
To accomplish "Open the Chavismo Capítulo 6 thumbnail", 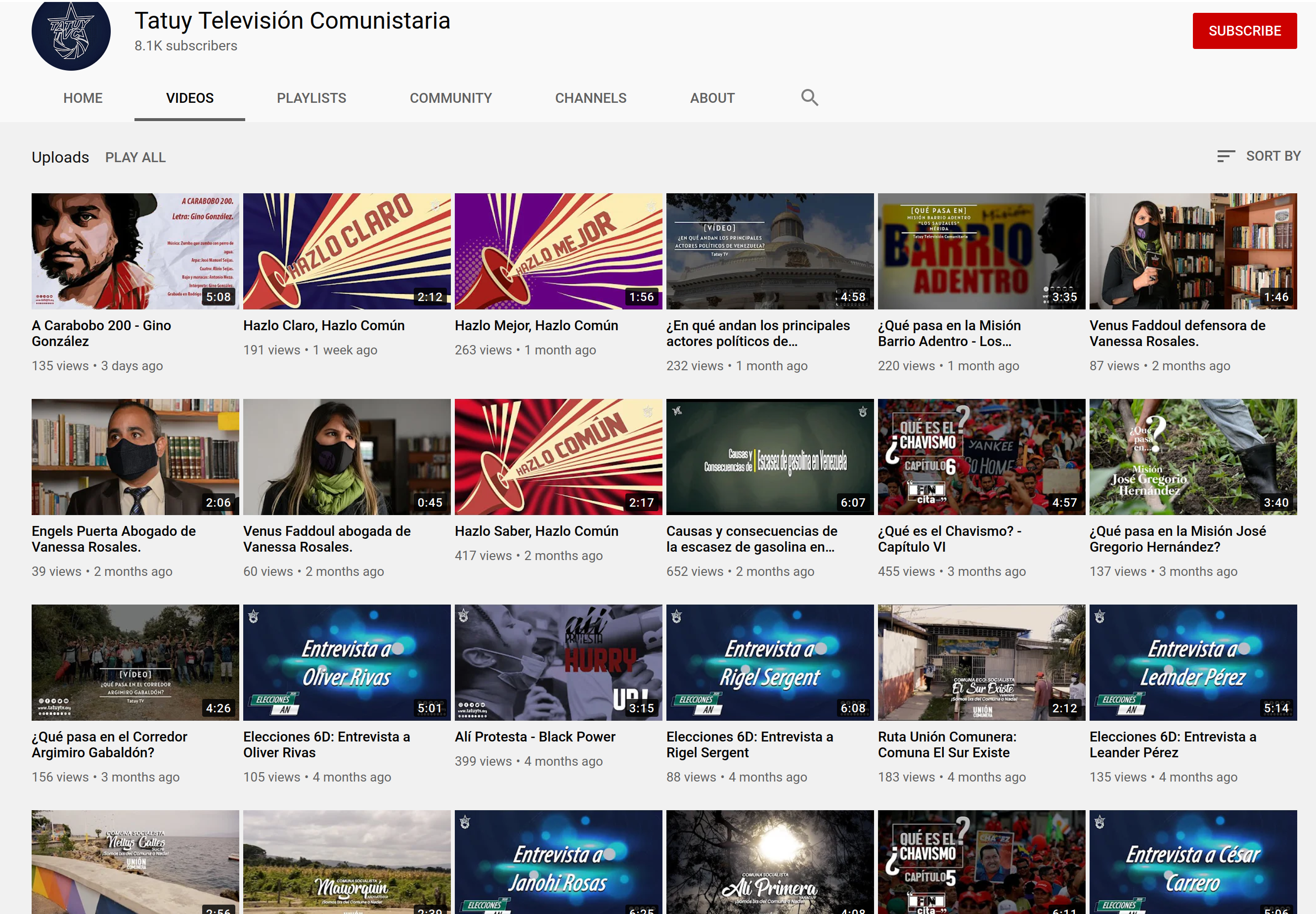I will point(981,457).
